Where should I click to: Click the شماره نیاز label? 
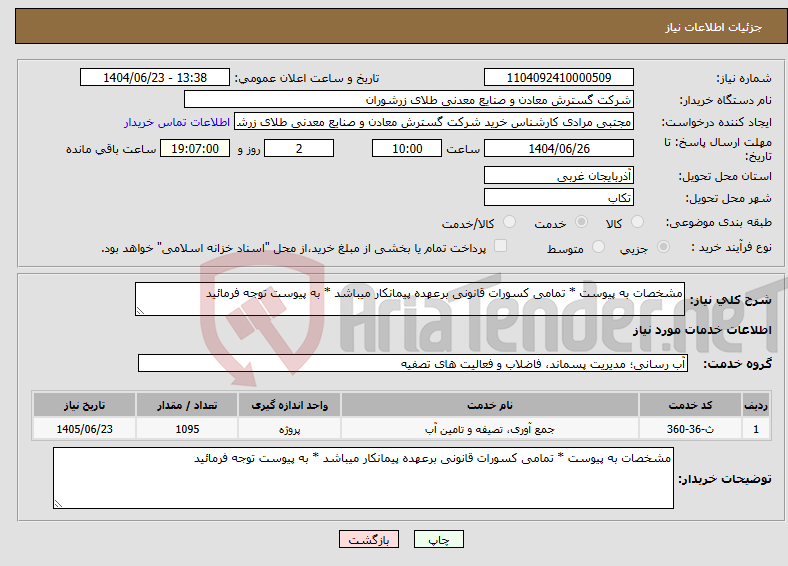point(744,78)
